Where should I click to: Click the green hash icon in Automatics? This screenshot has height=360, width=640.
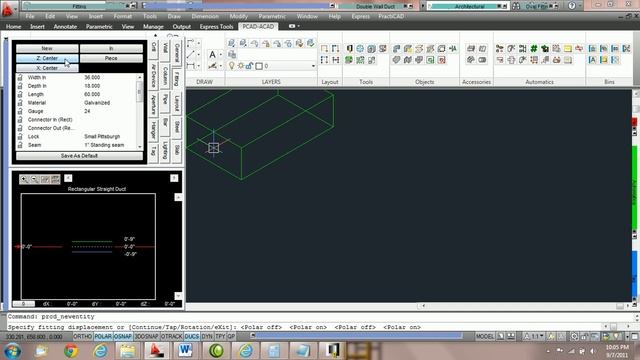tap(533, 49)
